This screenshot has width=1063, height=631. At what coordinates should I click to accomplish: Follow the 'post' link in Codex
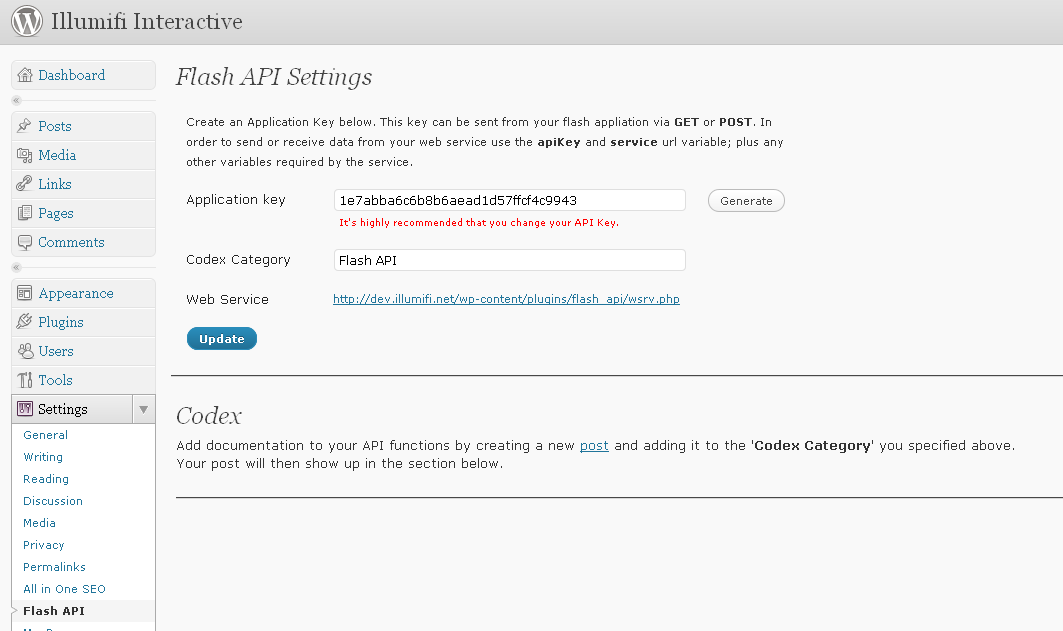coord(594,445)
